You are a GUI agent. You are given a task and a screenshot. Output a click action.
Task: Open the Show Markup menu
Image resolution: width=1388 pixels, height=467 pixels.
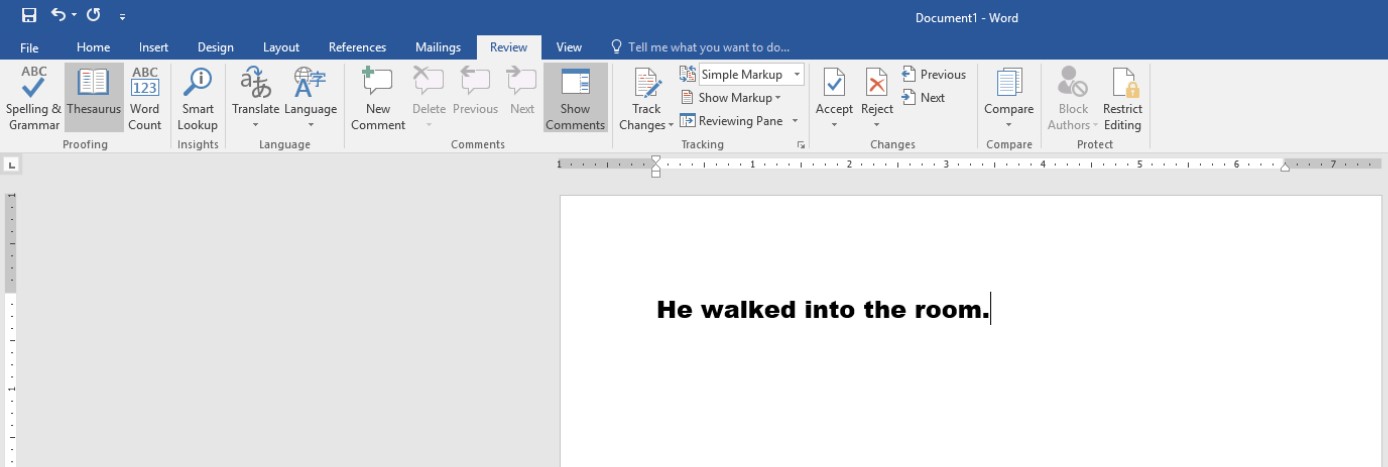[x=731, y=98]
